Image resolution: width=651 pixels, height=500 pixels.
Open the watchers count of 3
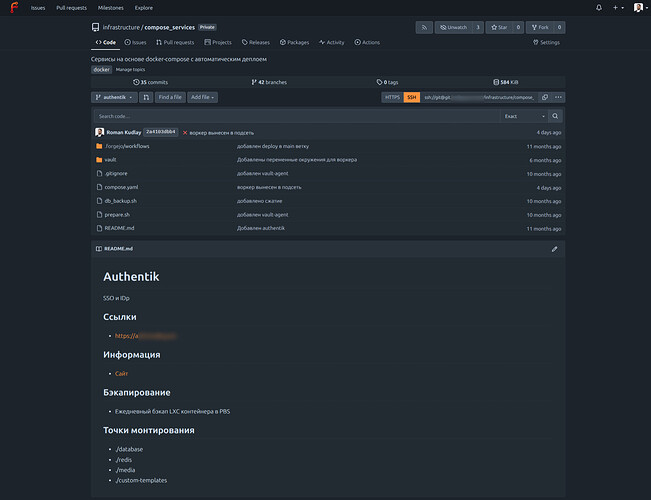(x=478, y=27)
